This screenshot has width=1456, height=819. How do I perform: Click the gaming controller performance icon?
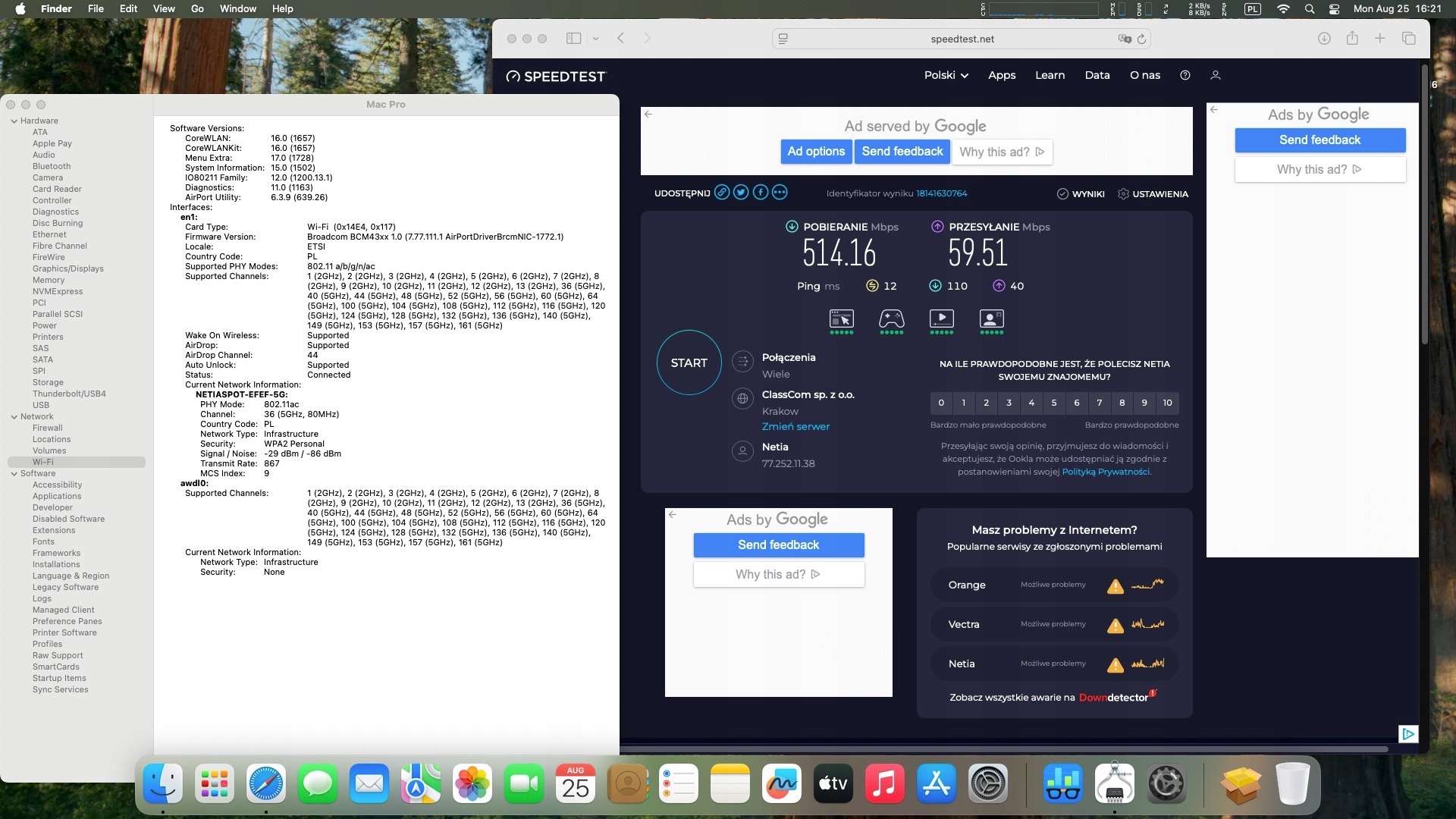(891, 319)
